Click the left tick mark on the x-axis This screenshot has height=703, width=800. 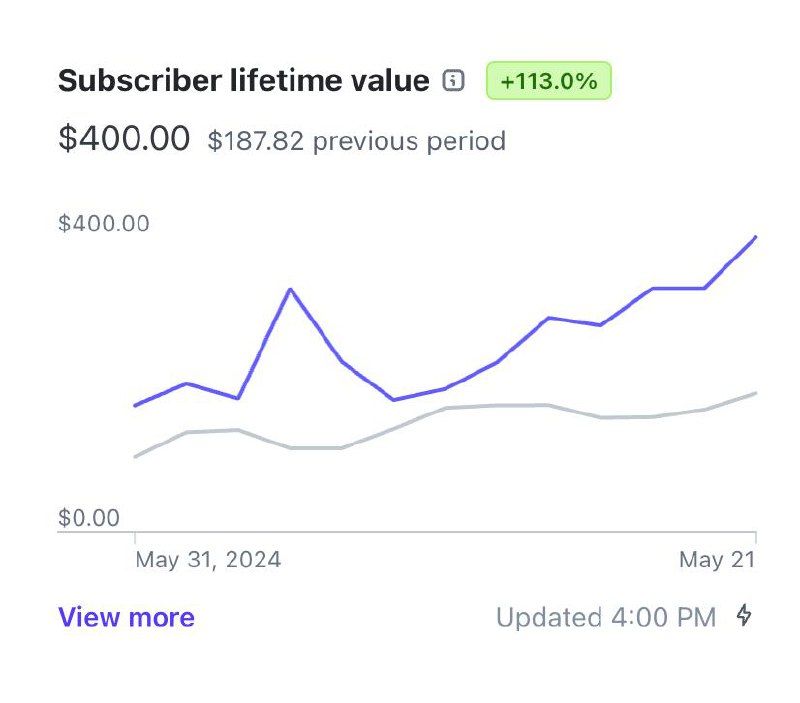pos(135,538)
